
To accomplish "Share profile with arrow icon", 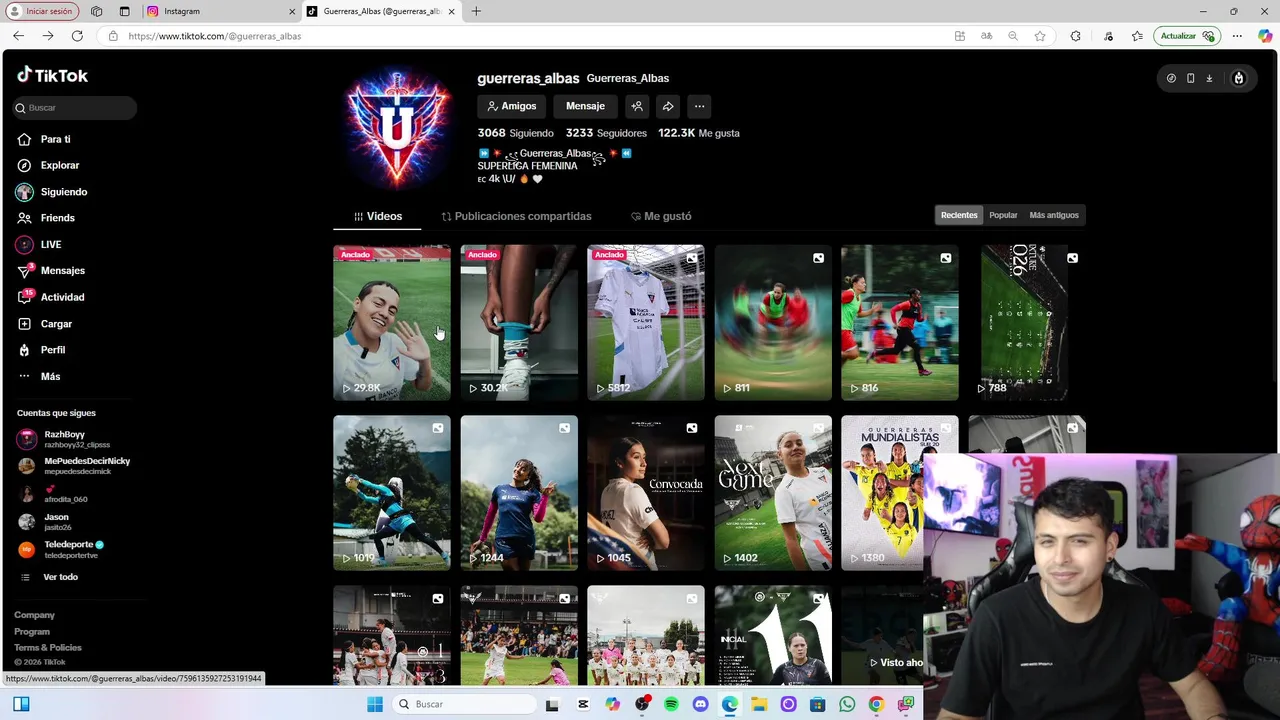I will (x=667, y=106).
